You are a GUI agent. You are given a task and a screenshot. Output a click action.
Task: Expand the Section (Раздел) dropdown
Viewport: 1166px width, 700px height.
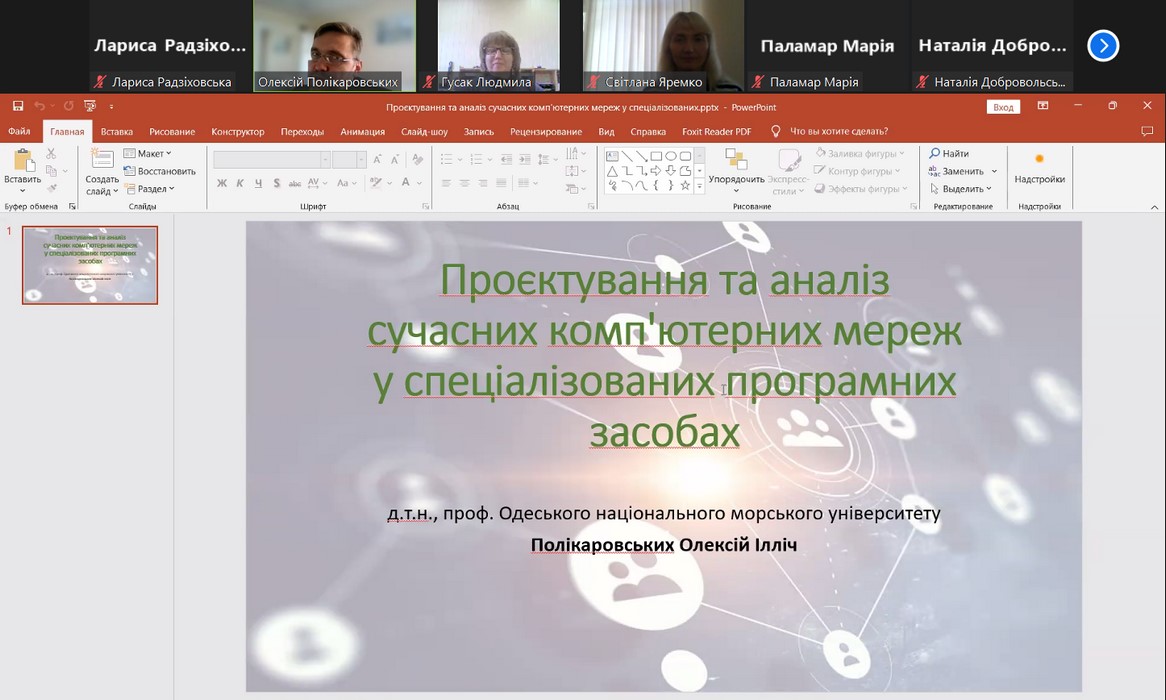pos(150,188)
